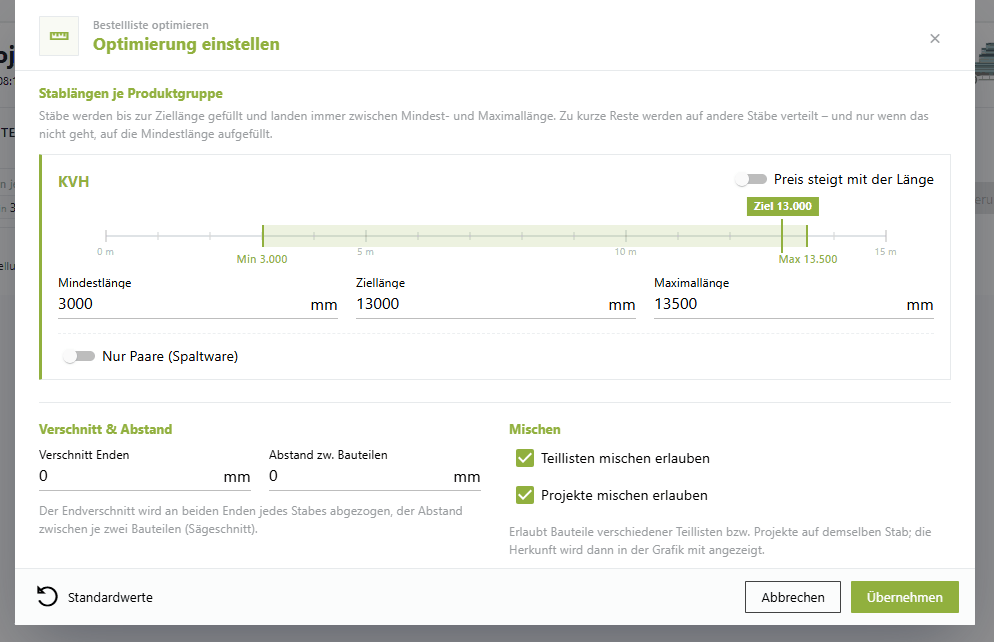Click the Bestellliste optimieren subtitle
This screenshot has width=994, height=642.
151,25
